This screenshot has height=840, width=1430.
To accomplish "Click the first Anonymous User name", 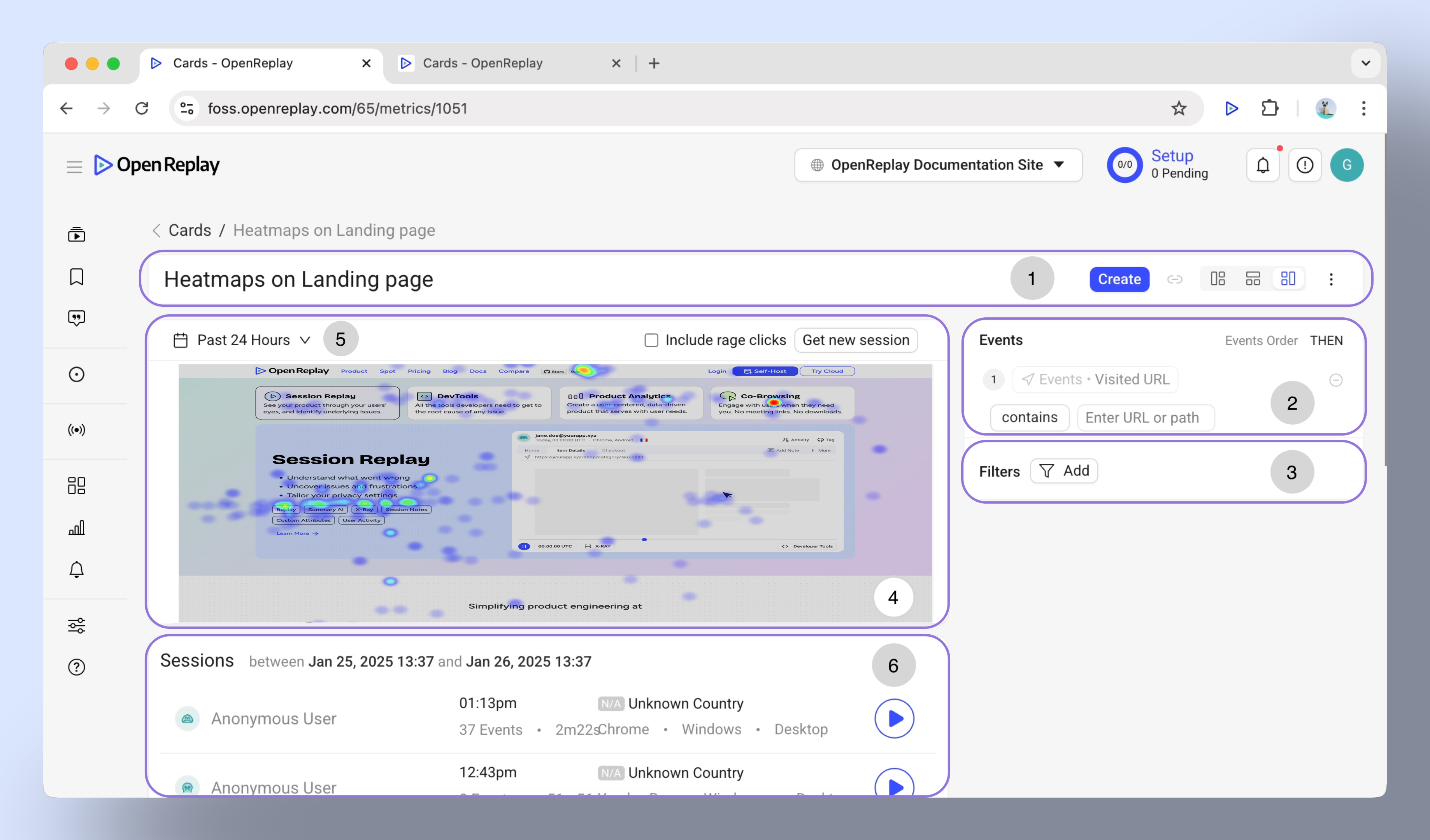I will pos(274,719).
